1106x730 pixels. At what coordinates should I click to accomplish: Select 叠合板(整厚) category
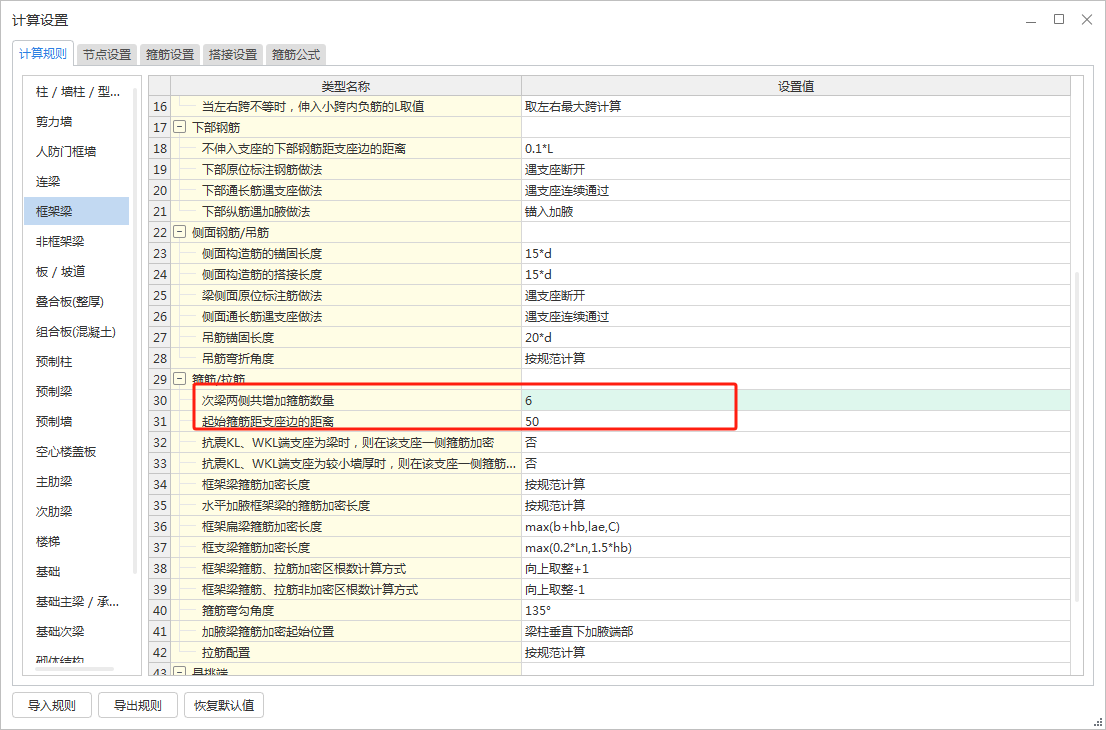click(x=76, y=301)
